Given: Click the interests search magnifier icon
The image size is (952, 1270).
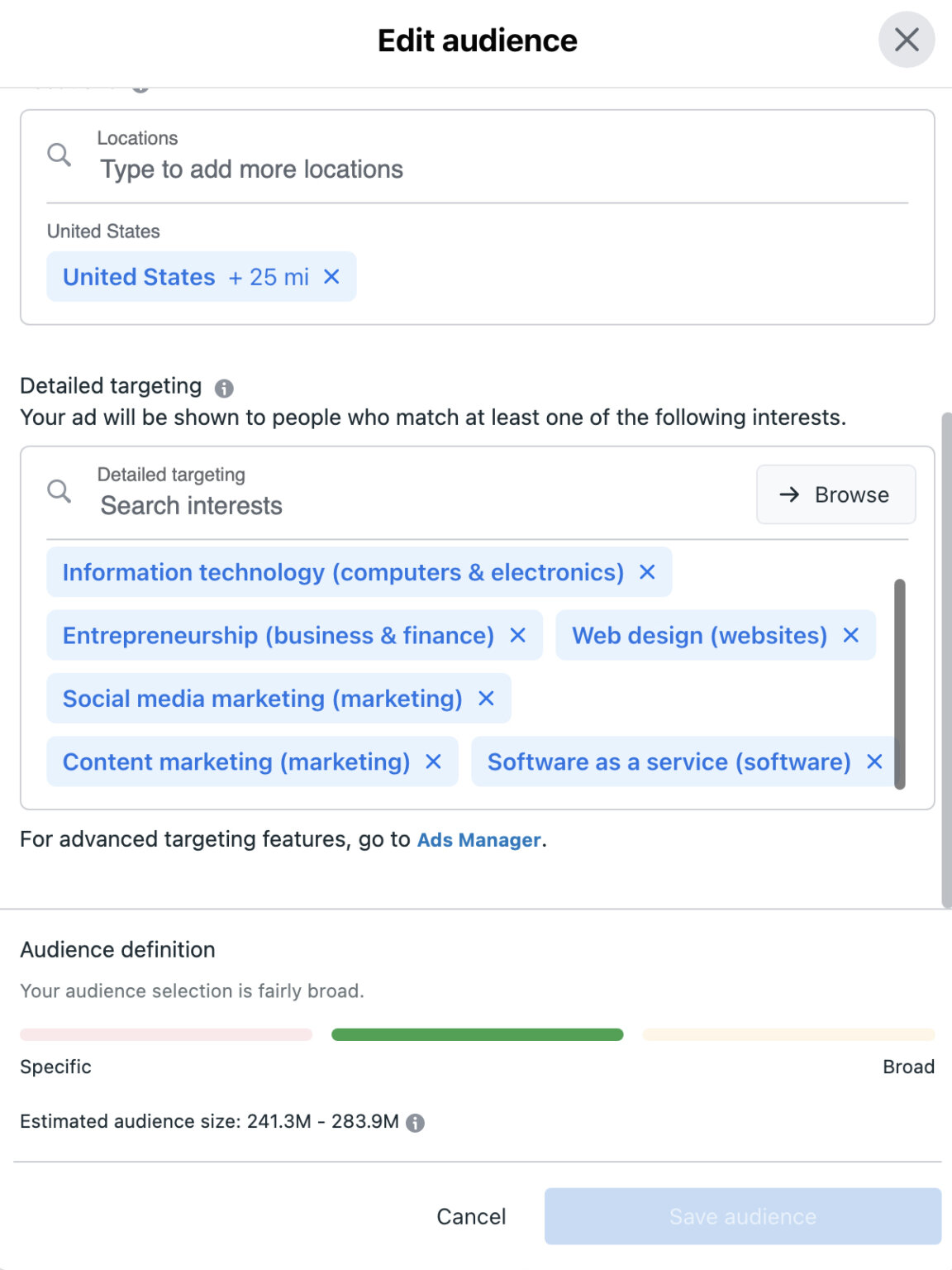Looking at the screenshot, I should pos(58,491).
